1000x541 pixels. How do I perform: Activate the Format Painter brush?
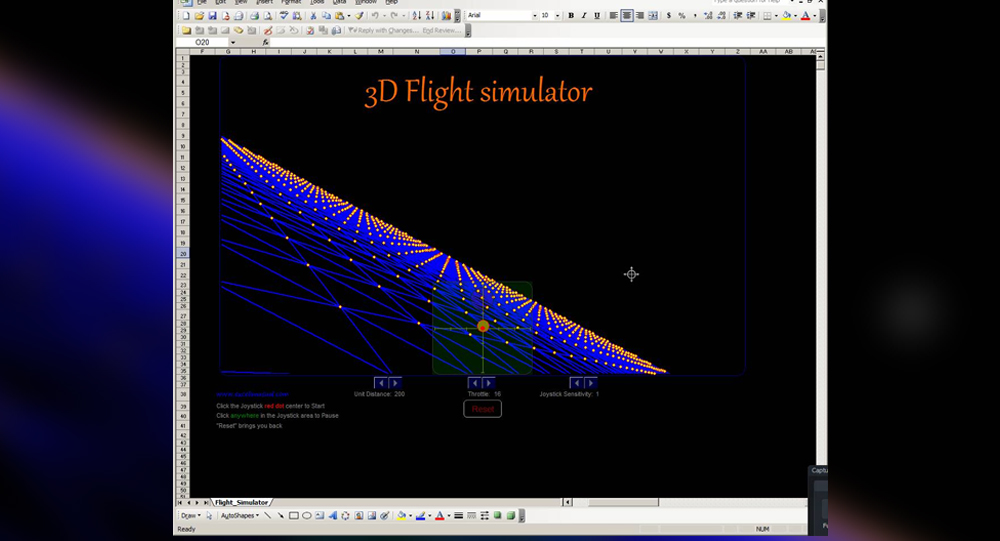click(x=359, y=16)
